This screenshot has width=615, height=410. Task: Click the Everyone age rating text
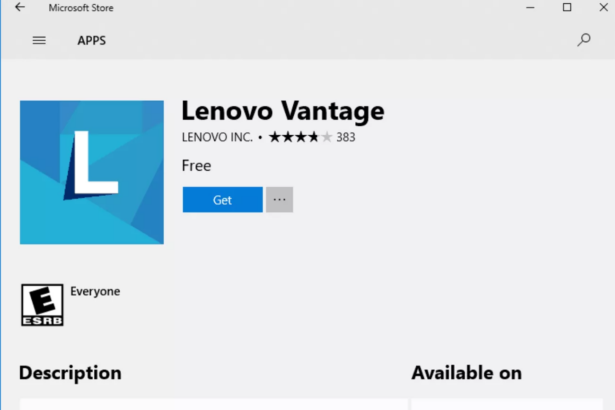[x=95, y=292]
